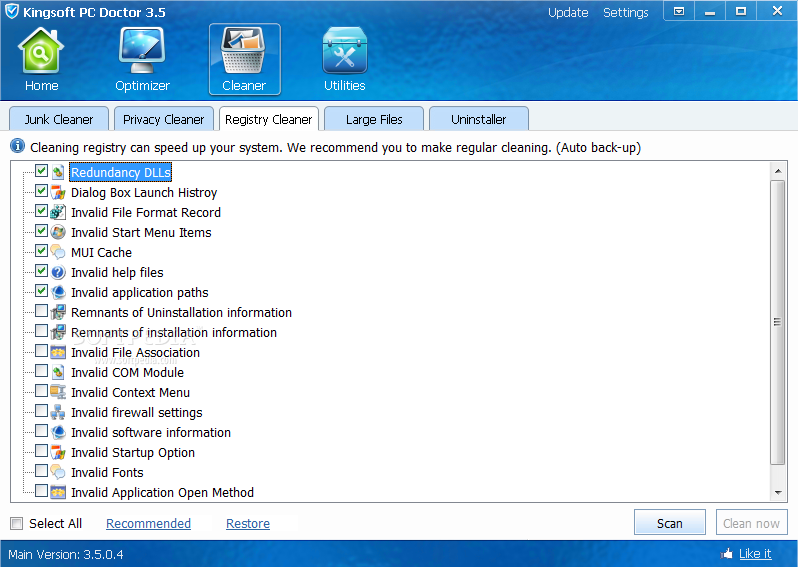Select Invalid File Format Record row text
Screen dimensions: 798x567
(146, 212)
